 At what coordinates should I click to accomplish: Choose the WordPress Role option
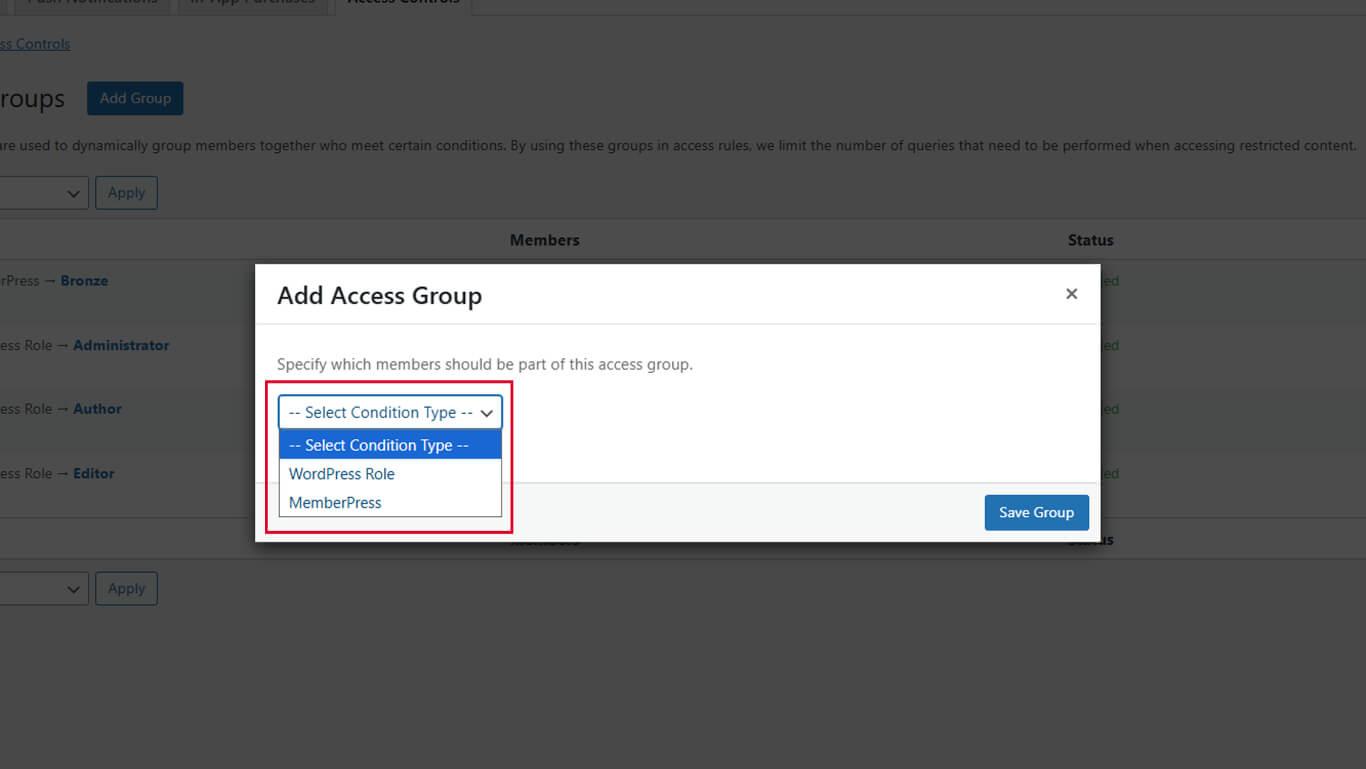coord(342,474)
